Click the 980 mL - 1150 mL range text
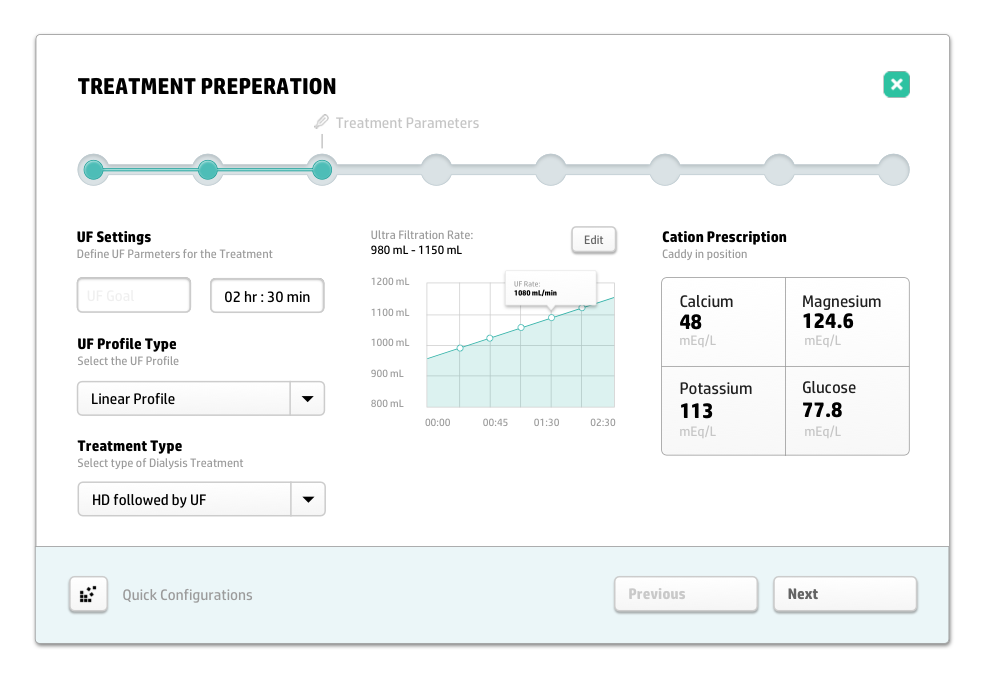The image size is (984, 684). click(x=416, y=250)
